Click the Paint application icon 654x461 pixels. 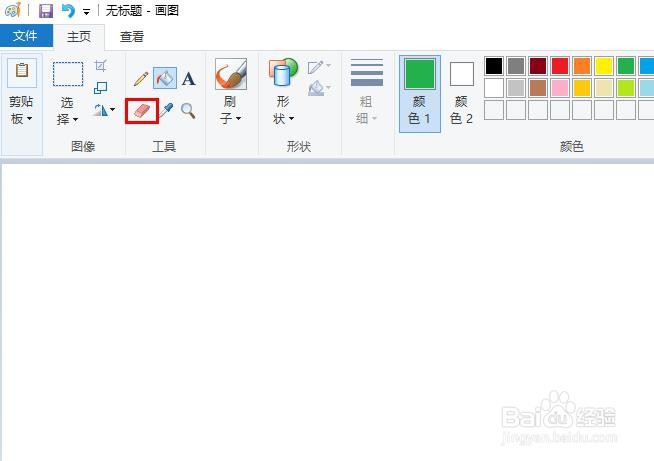point(13,10)
